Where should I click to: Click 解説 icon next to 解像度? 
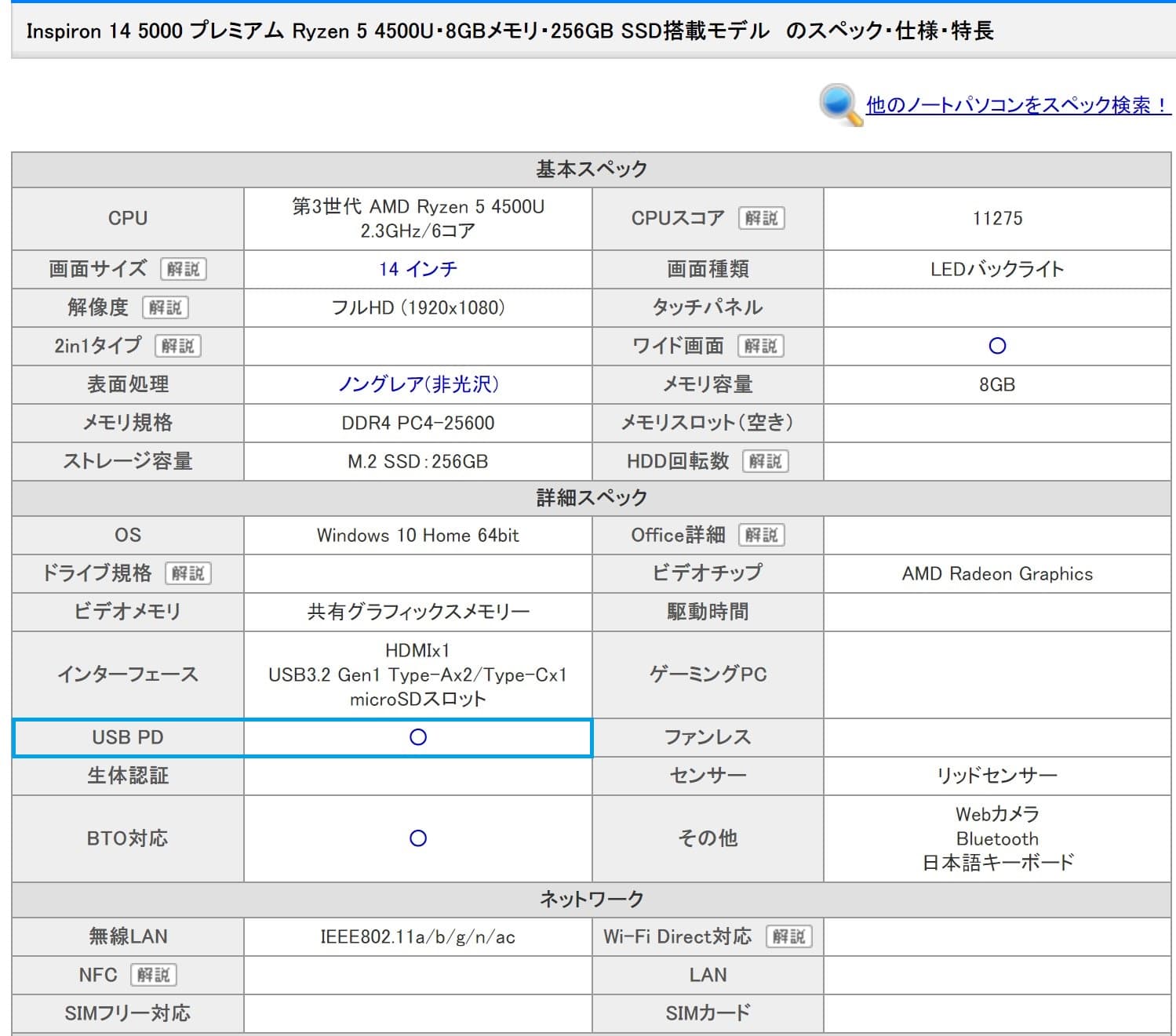pyautogui.click(x=165, y=307)
